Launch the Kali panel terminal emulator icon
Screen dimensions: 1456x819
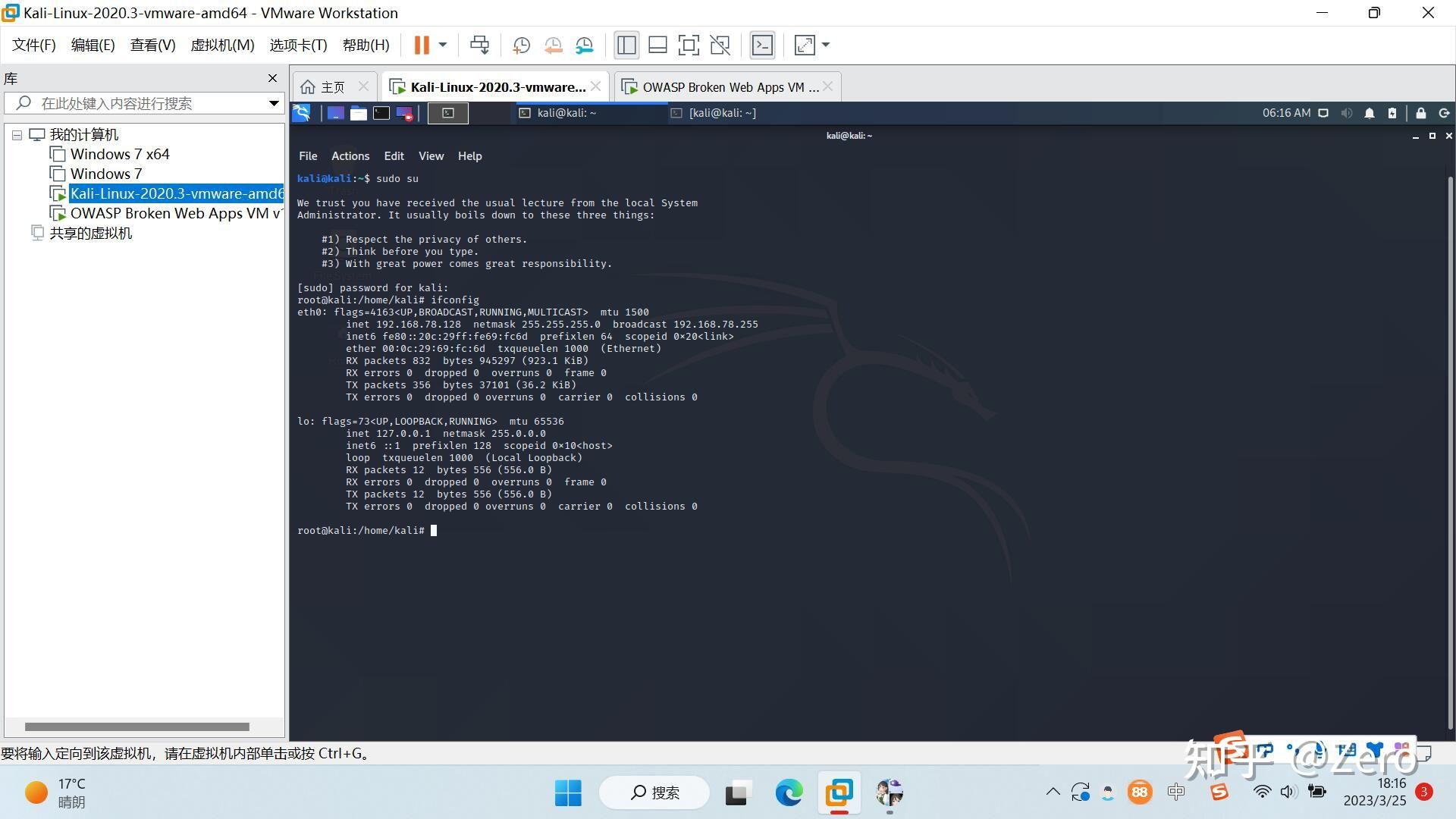point(381,113)
